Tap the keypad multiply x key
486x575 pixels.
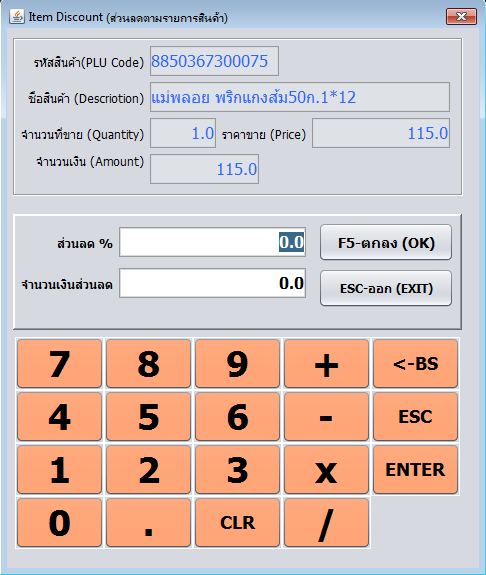click(326, 470)
